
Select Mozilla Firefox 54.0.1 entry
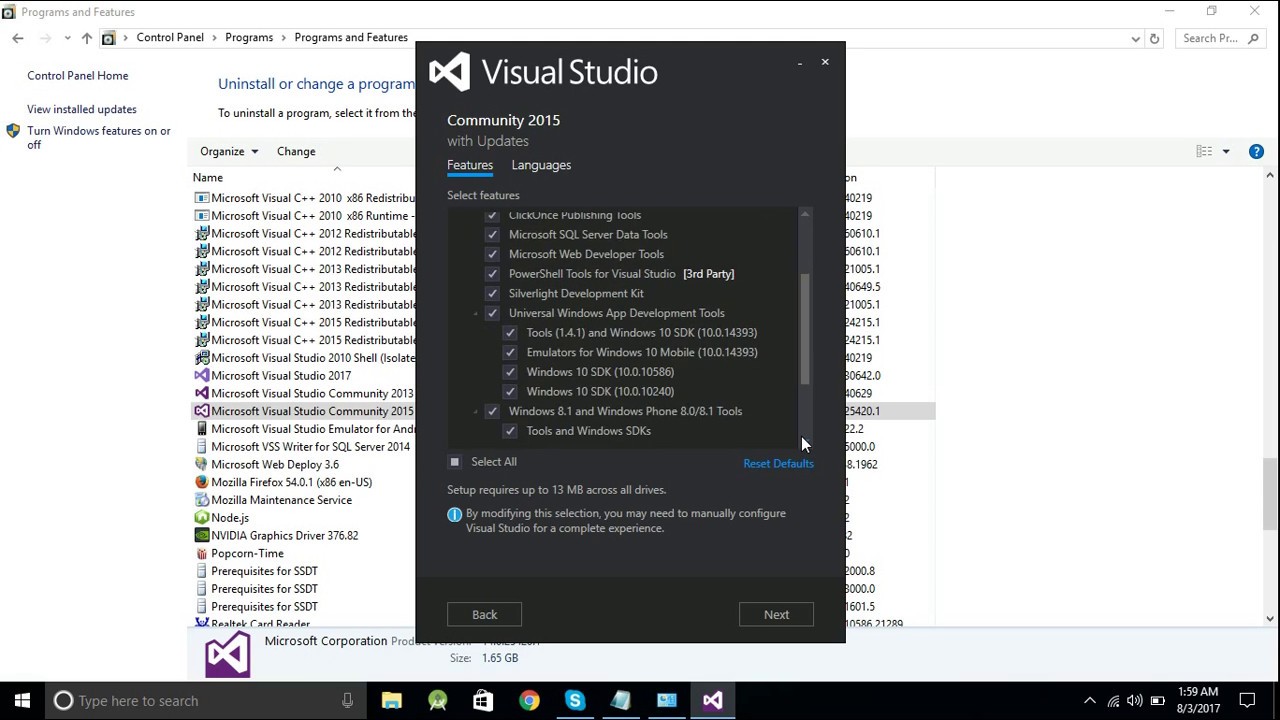tap(291, 482)
